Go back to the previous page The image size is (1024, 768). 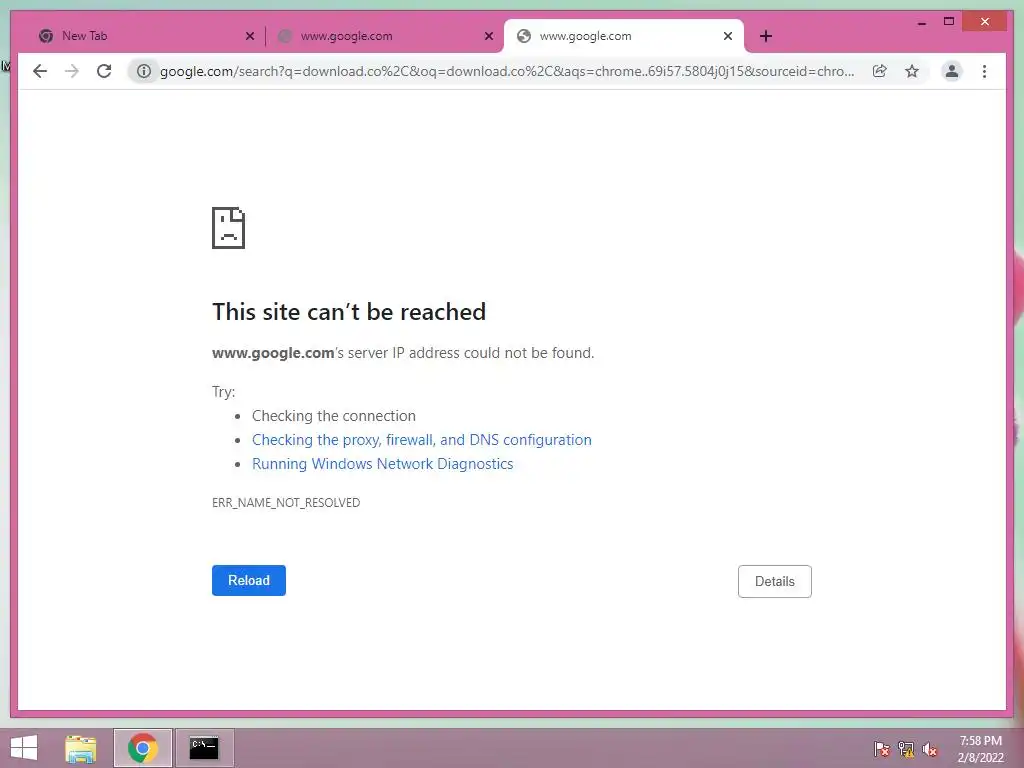[40, 71]
